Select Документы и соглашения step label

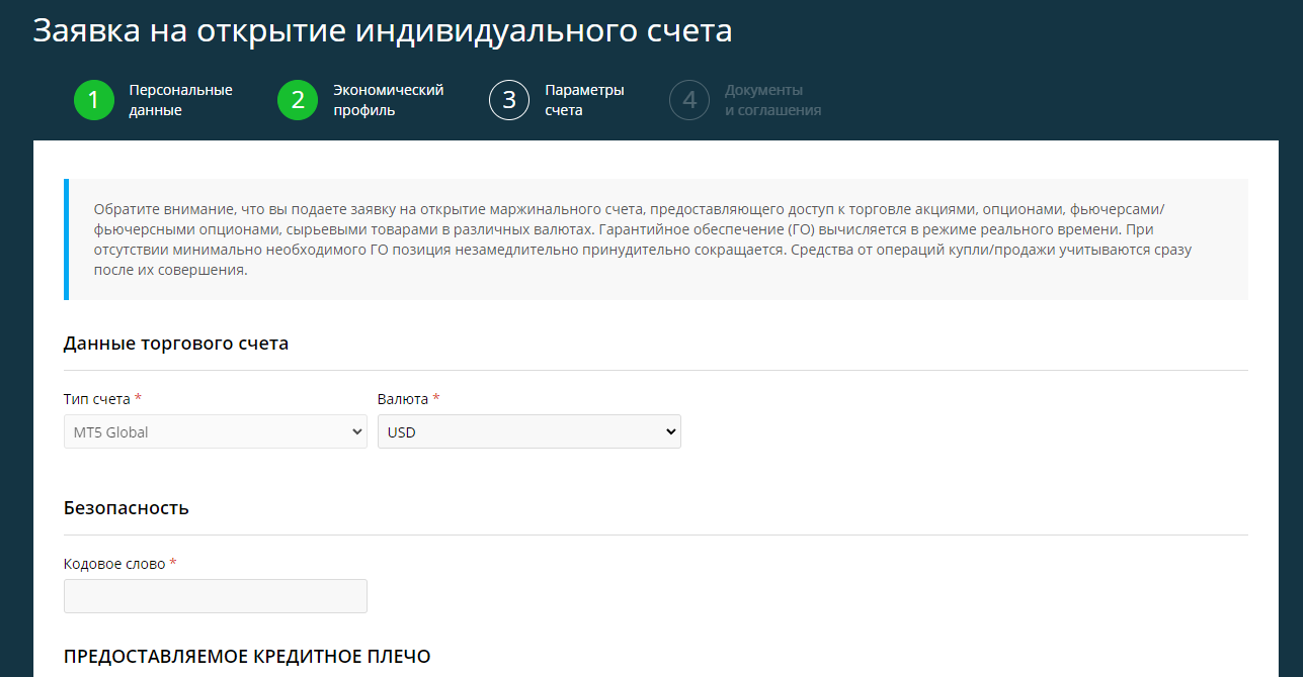tap(773, 100)
